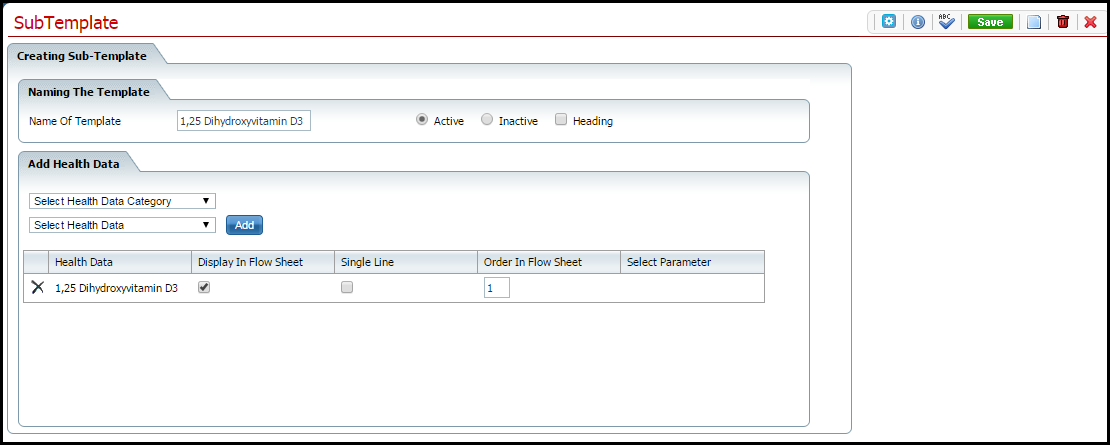Select the Inactive radio button
The height and width of the screenshot is (445, 1110).
coord(487,120)
